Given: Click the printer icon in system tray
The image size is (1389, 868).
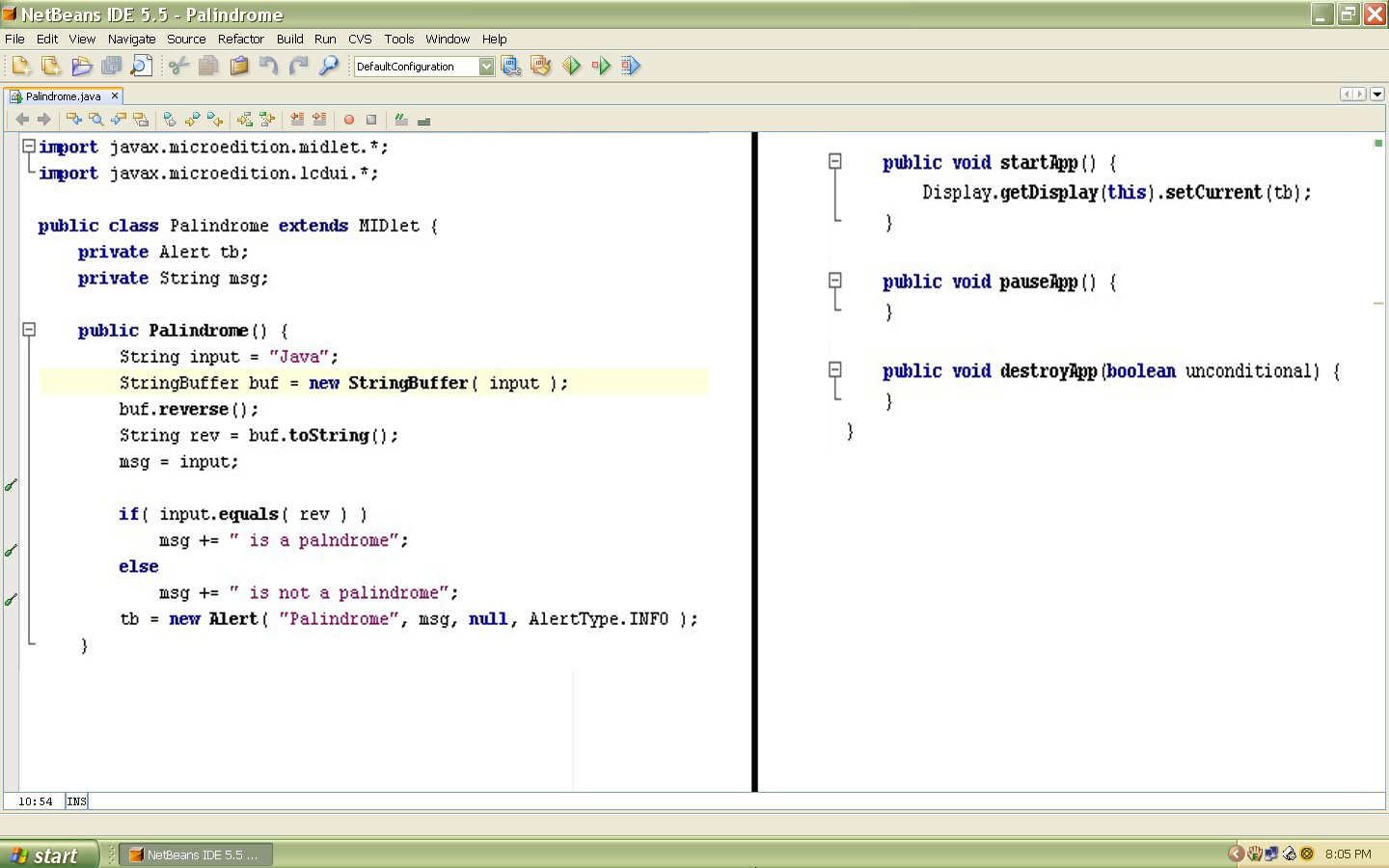Looking at the screenshot, I should click(1289, 854).
